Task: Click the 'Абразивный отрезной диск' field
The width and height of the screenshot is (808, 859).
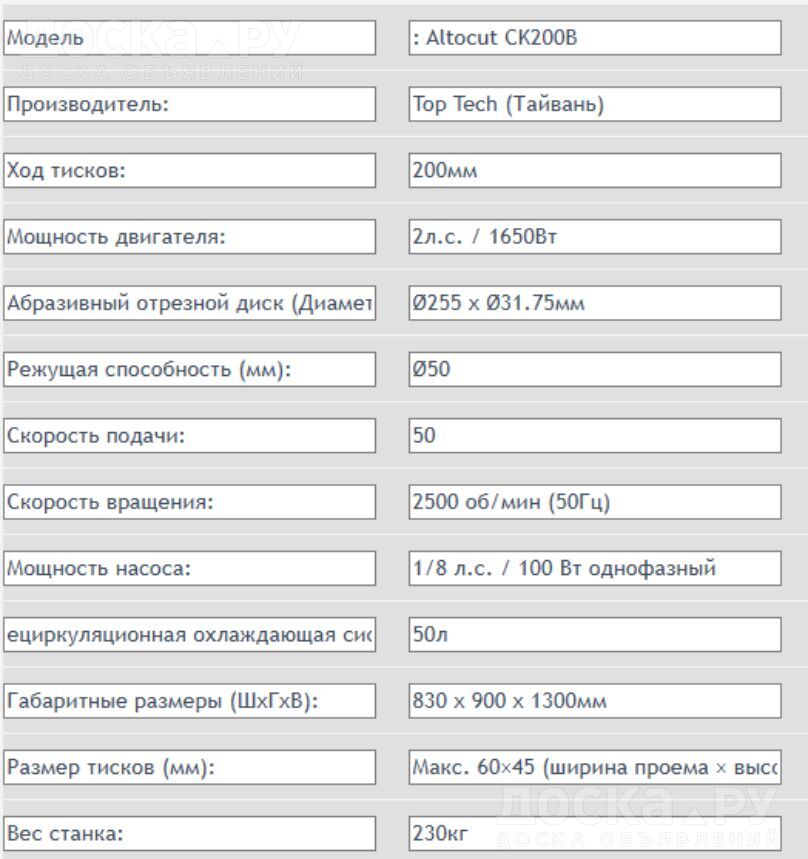Action: (x=189, y=304)
